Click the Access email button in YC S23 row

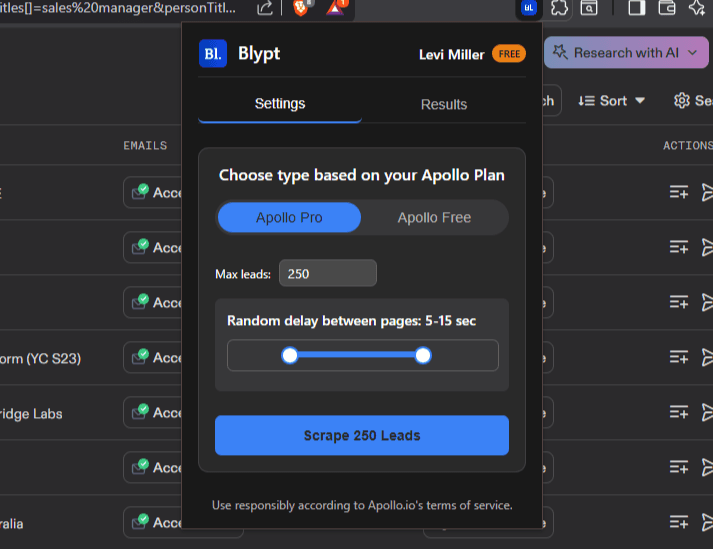click(153, 358)
